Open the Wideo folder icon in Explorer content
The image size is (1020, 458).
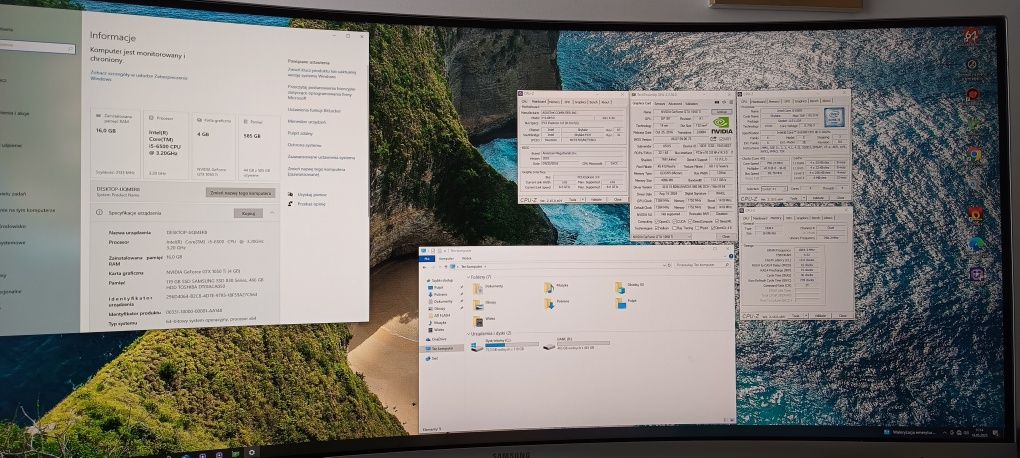click(x=478, y=321)
